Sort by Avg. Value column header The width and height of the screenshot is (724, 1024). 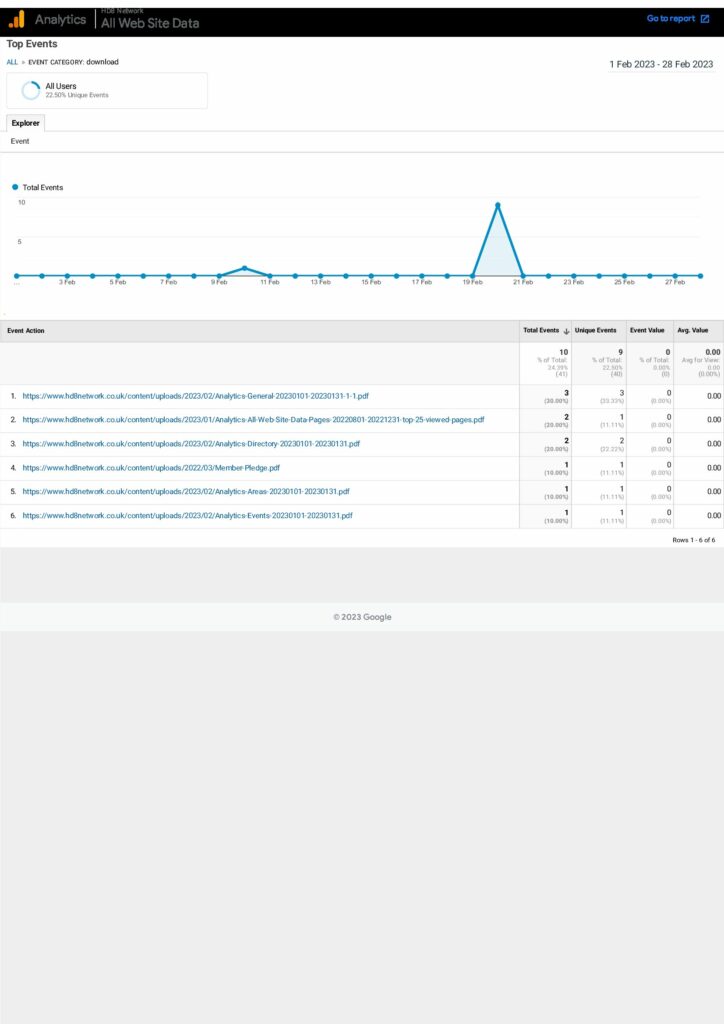coord(692,331)
